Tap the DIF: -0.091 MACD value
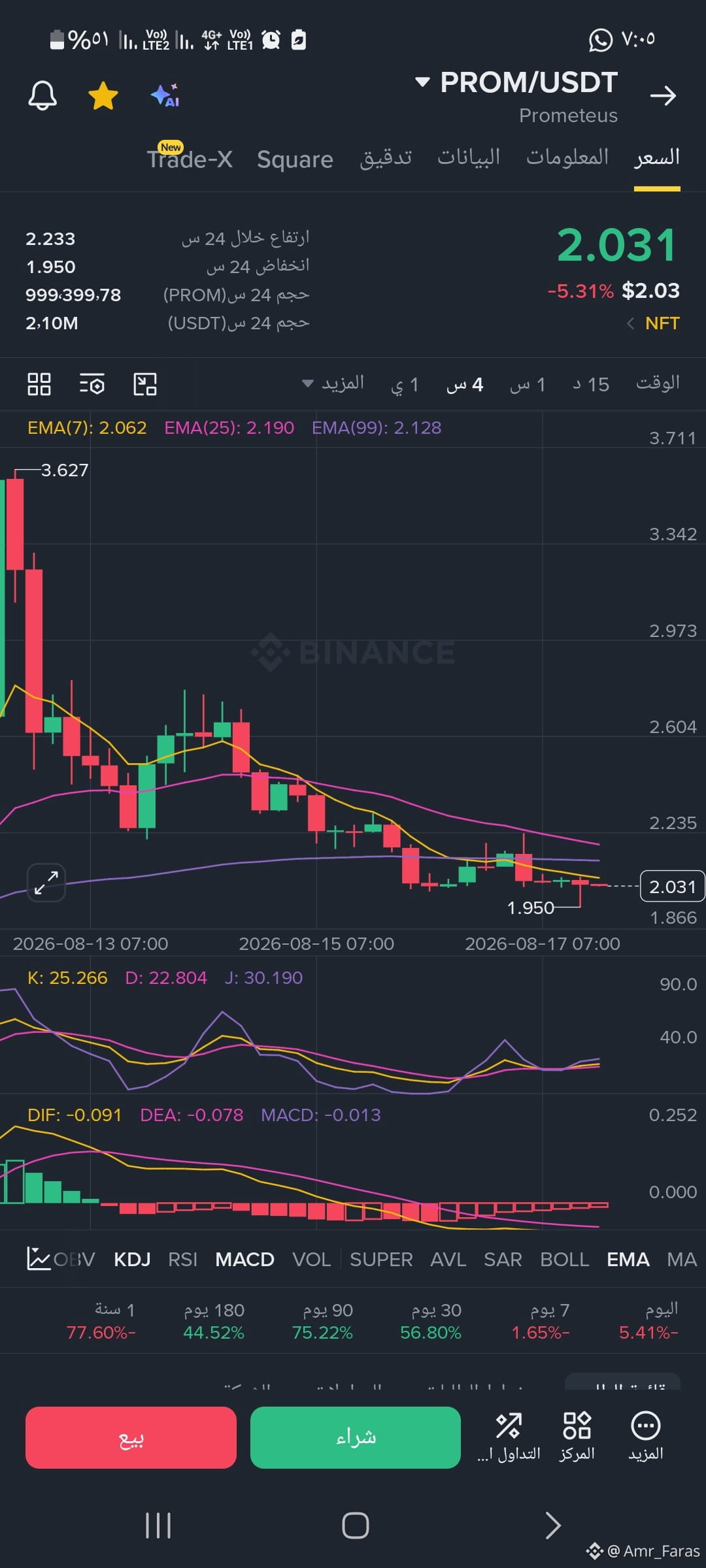706x1568 pixels. [75, 1115]
